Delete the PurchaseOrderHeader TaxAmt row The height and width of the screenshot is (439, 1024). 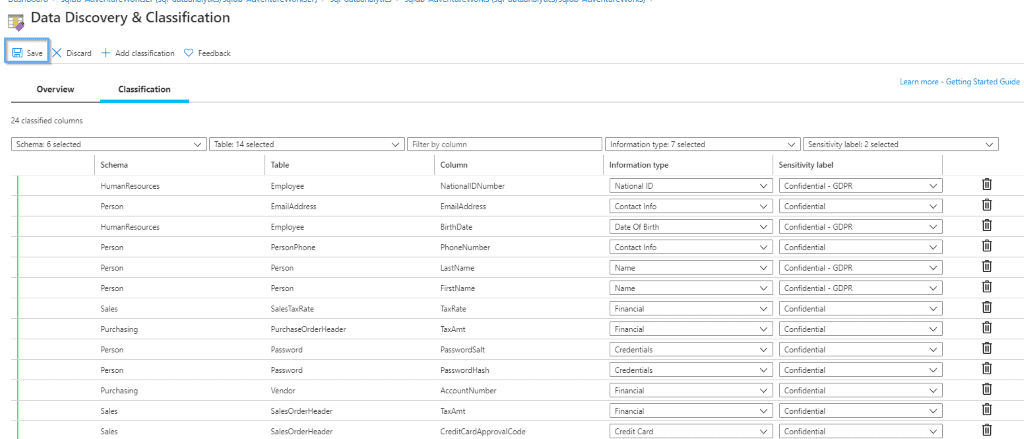(987, 328)
